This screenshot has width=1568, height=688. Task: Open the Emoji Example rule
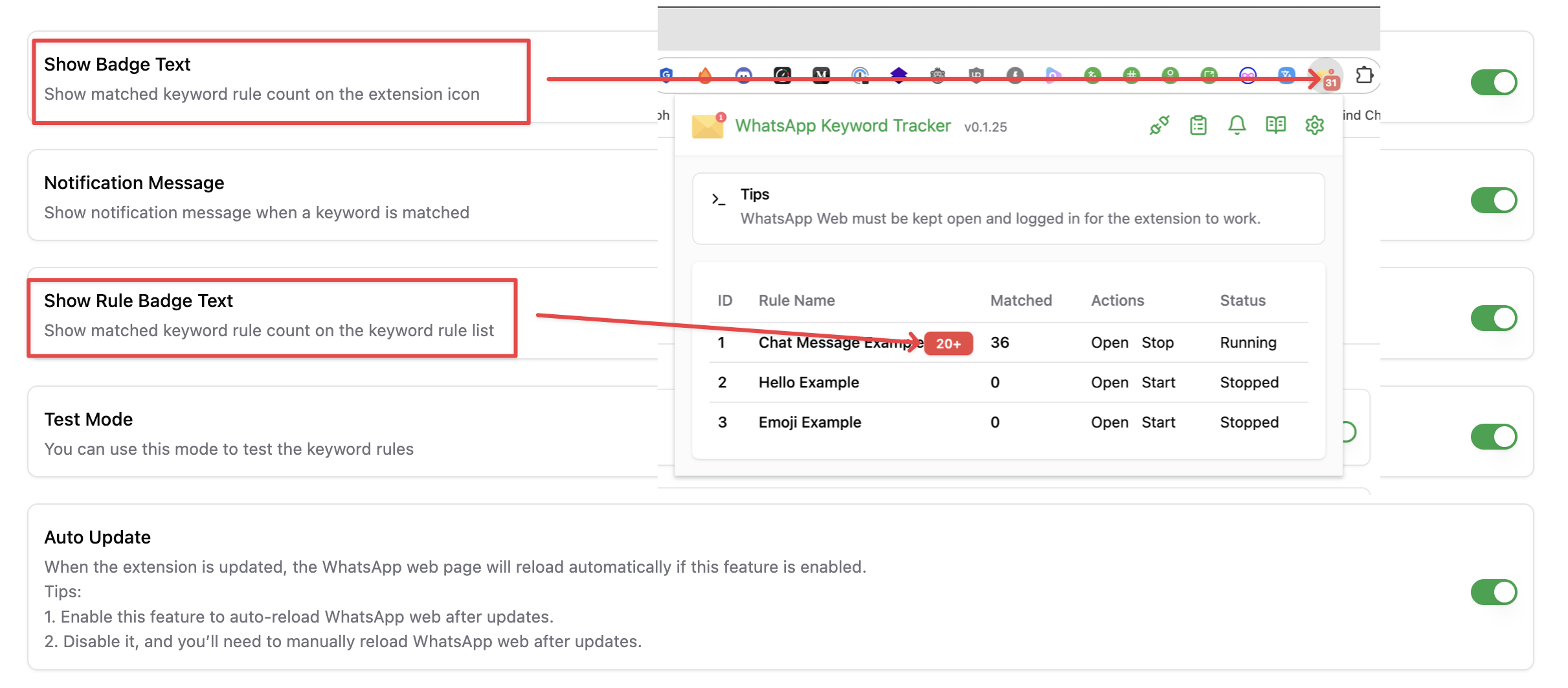click(1110, 422)
